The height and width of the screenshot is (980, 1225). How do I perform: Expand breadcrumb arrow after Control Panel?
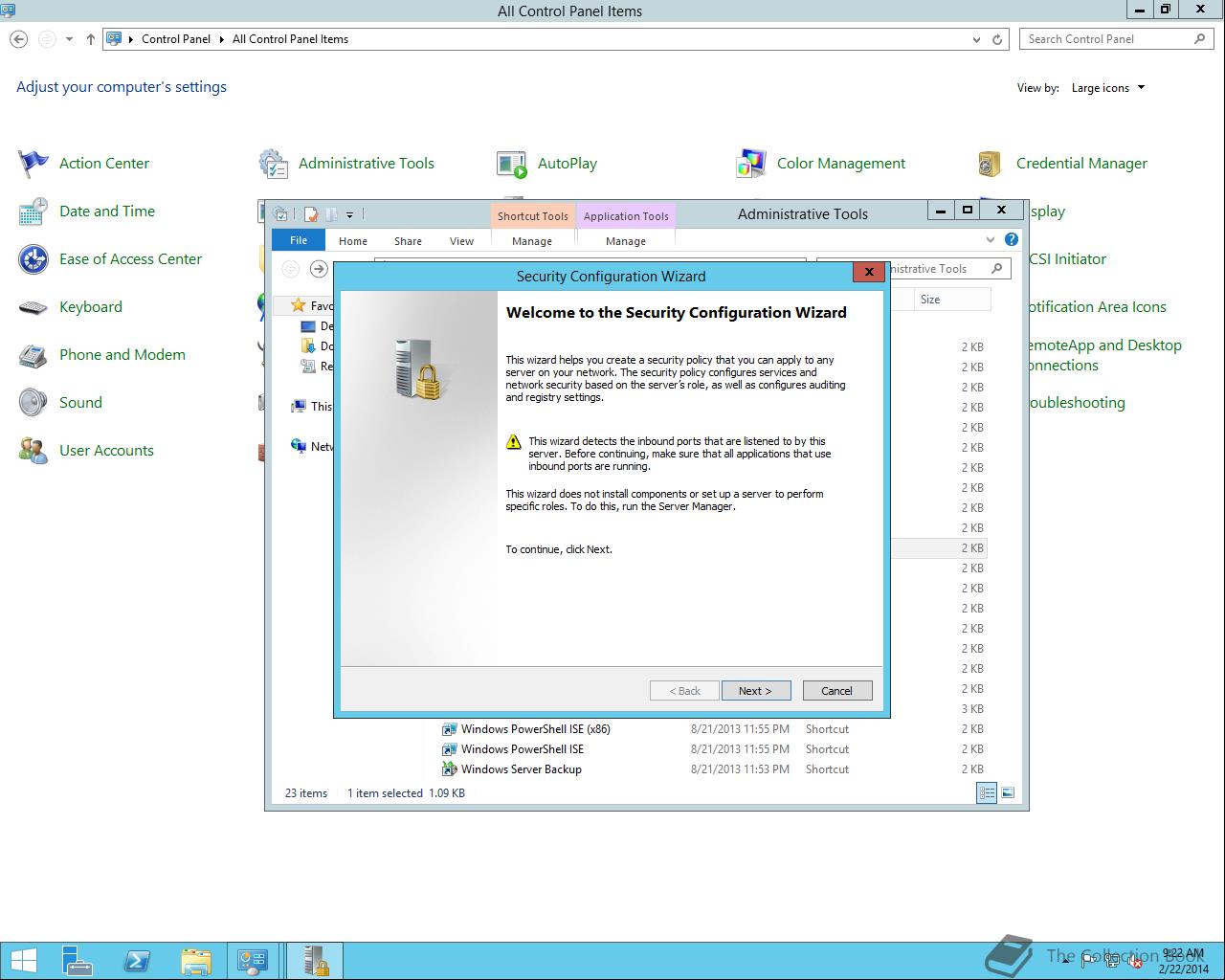click(x=221, y=39)
